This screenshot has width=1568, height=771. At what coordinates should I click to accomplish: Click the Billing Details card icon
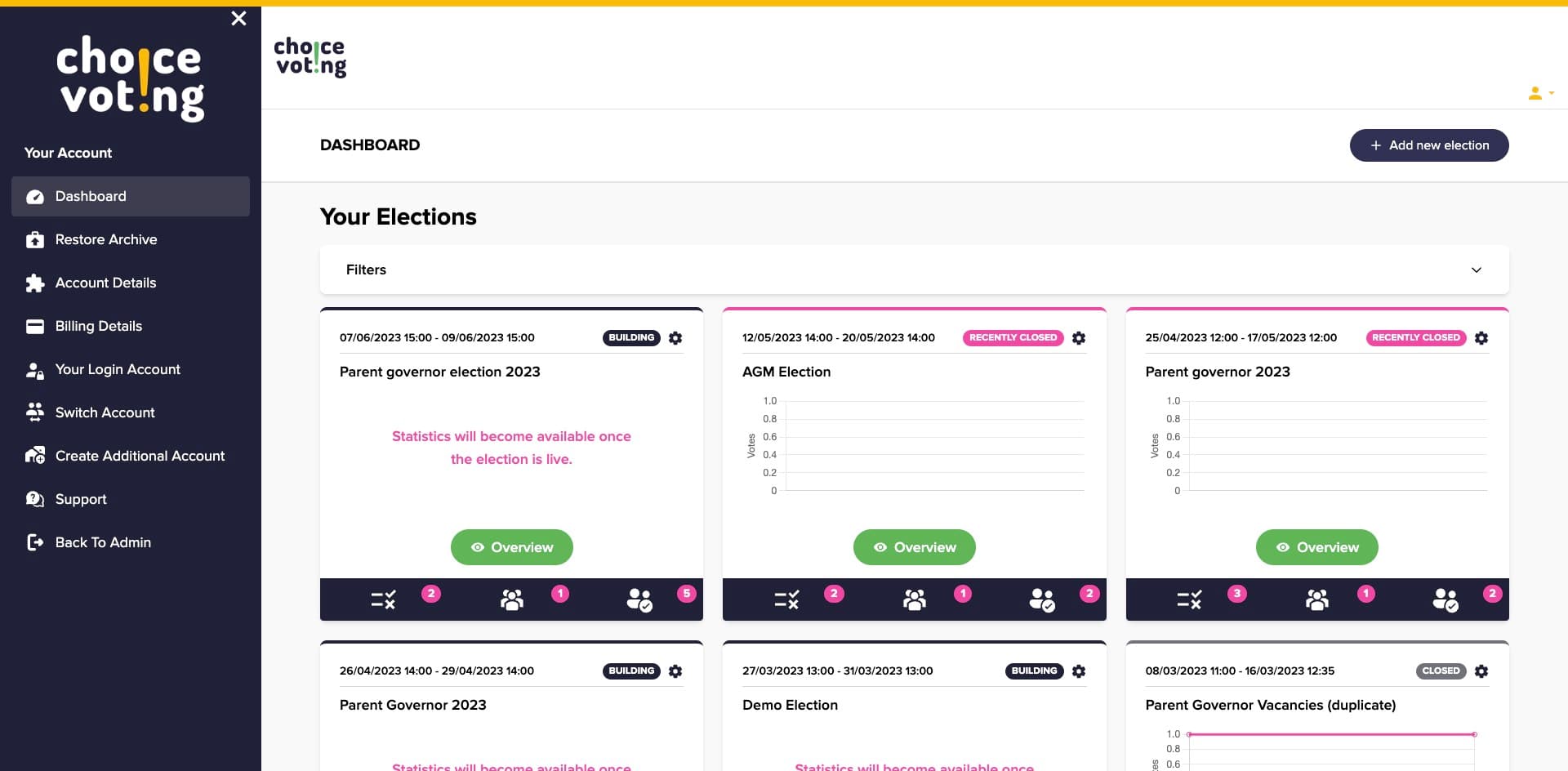[35, 327]
